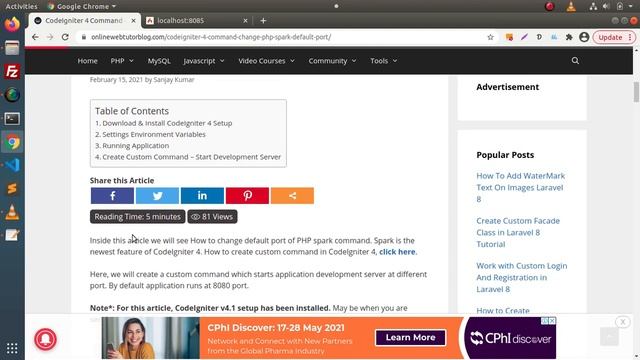Screen dimensions: 640x360
Task: Reload the current page
Action: coord(65,37)
